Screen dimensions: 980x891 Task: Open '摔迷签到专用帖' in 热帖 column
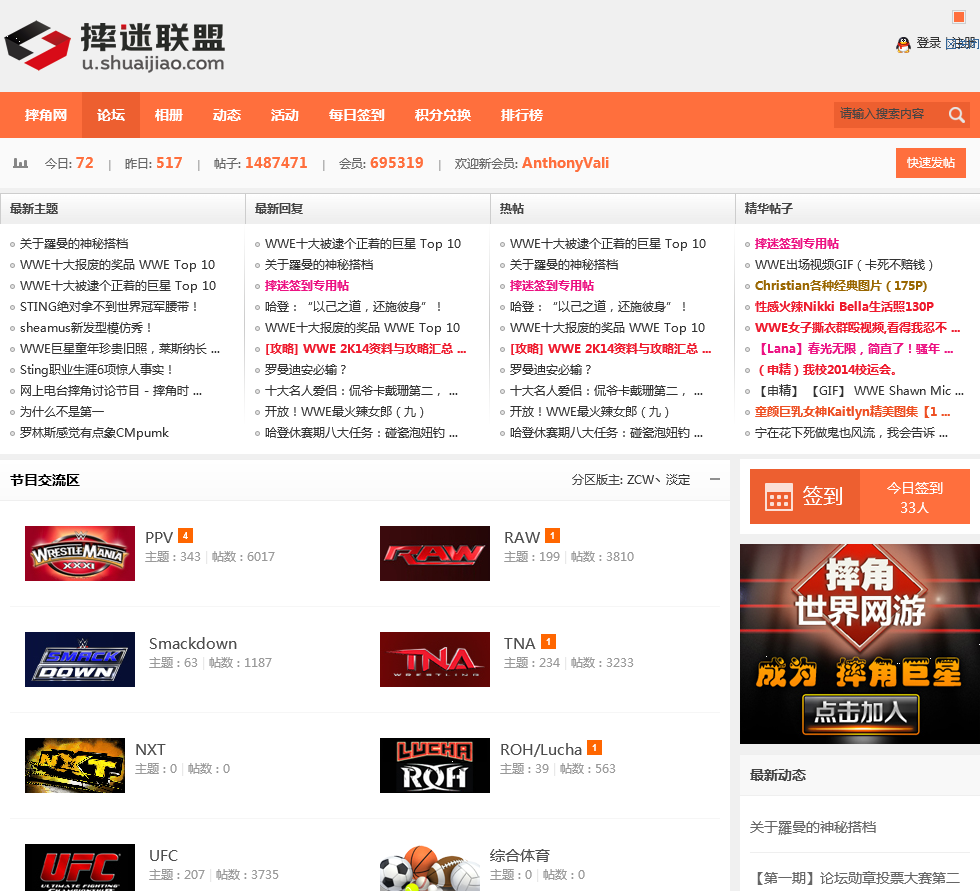pos(552,286)
